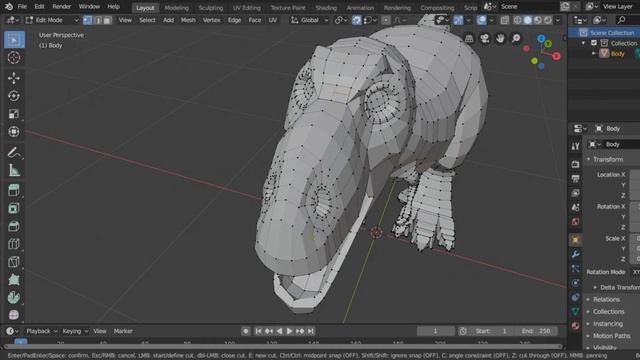Open Render properties tab
Image resolution: width=640 pixels, height=360 pixels.
[576, 164]
